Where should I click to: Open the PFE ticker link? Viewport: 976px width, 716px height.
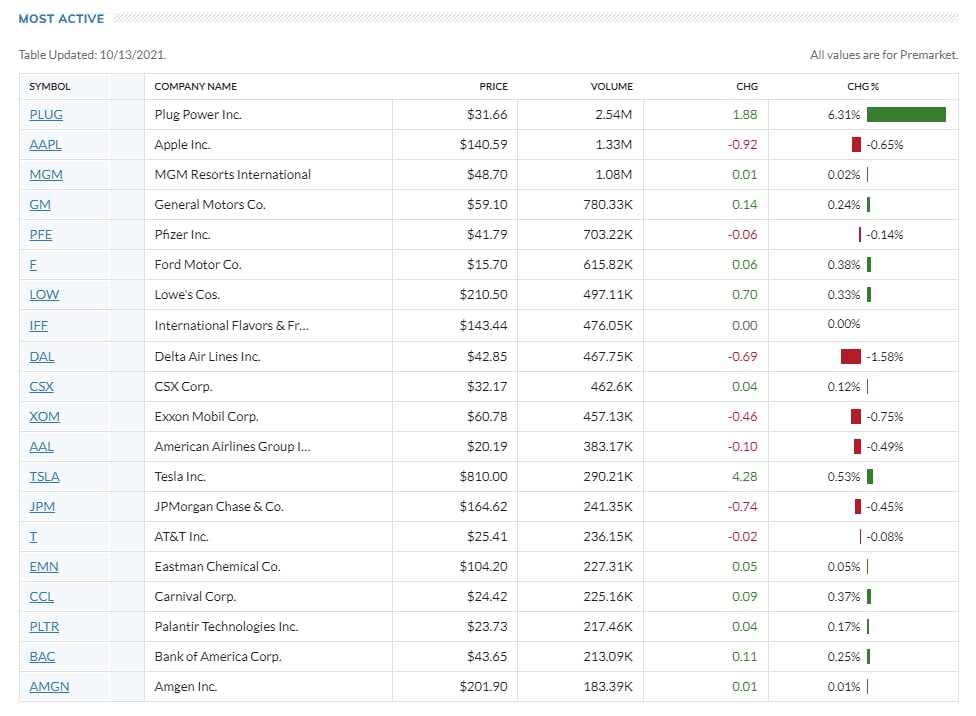40,235
